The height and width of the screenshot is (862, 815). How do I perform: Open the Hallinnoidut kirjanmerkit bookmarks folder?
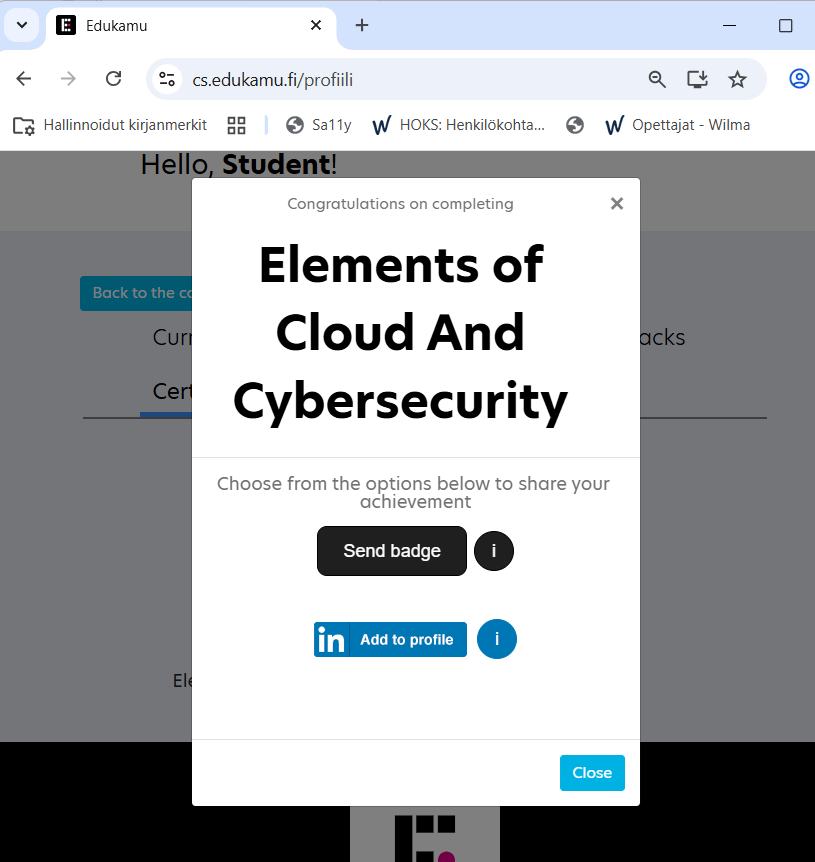tap(110, 125)
